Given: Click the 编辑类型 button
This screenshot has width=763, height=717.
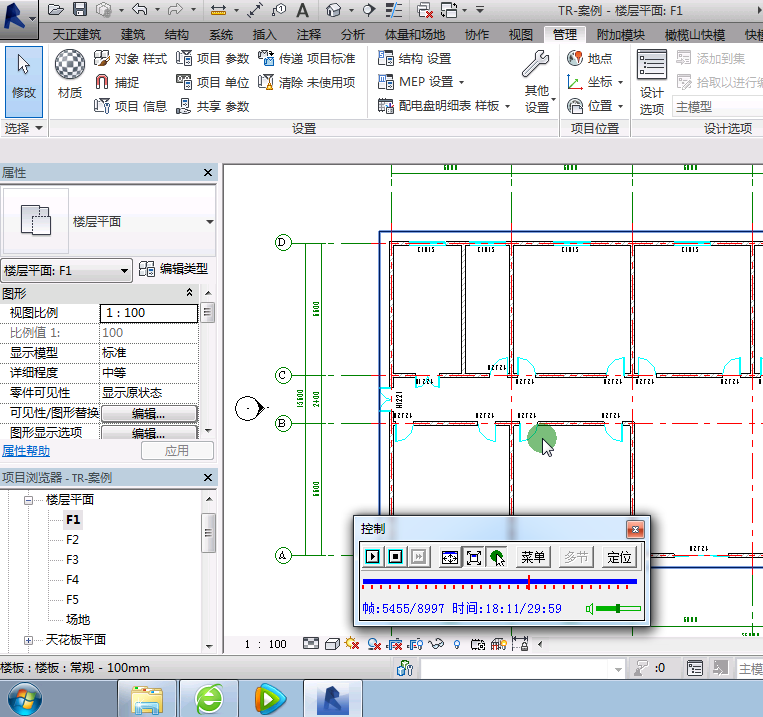Looking at the screenshot, I should point(174,269).
